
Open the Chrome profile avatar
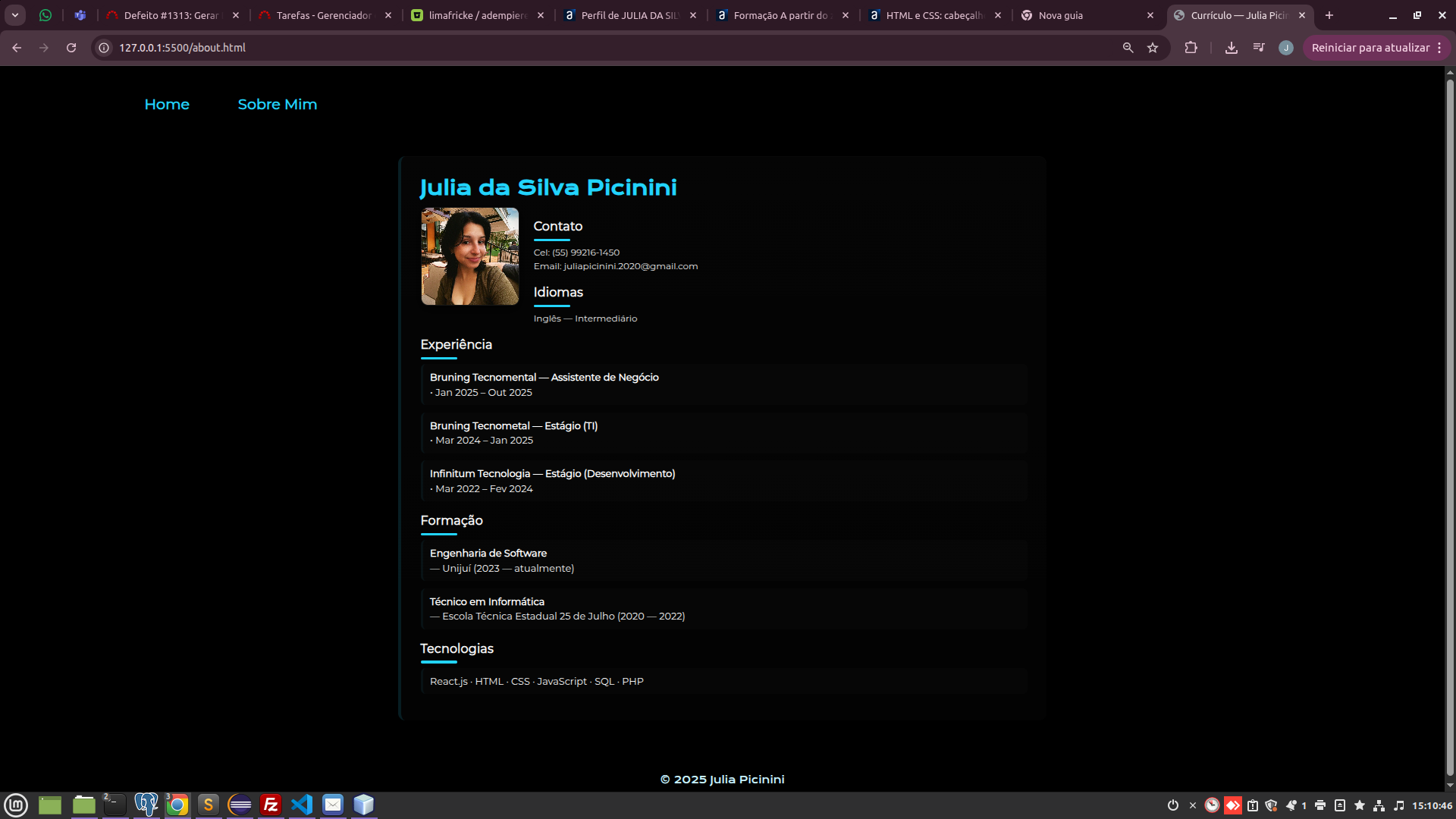pyautogui.click(x=1285, y=48)
